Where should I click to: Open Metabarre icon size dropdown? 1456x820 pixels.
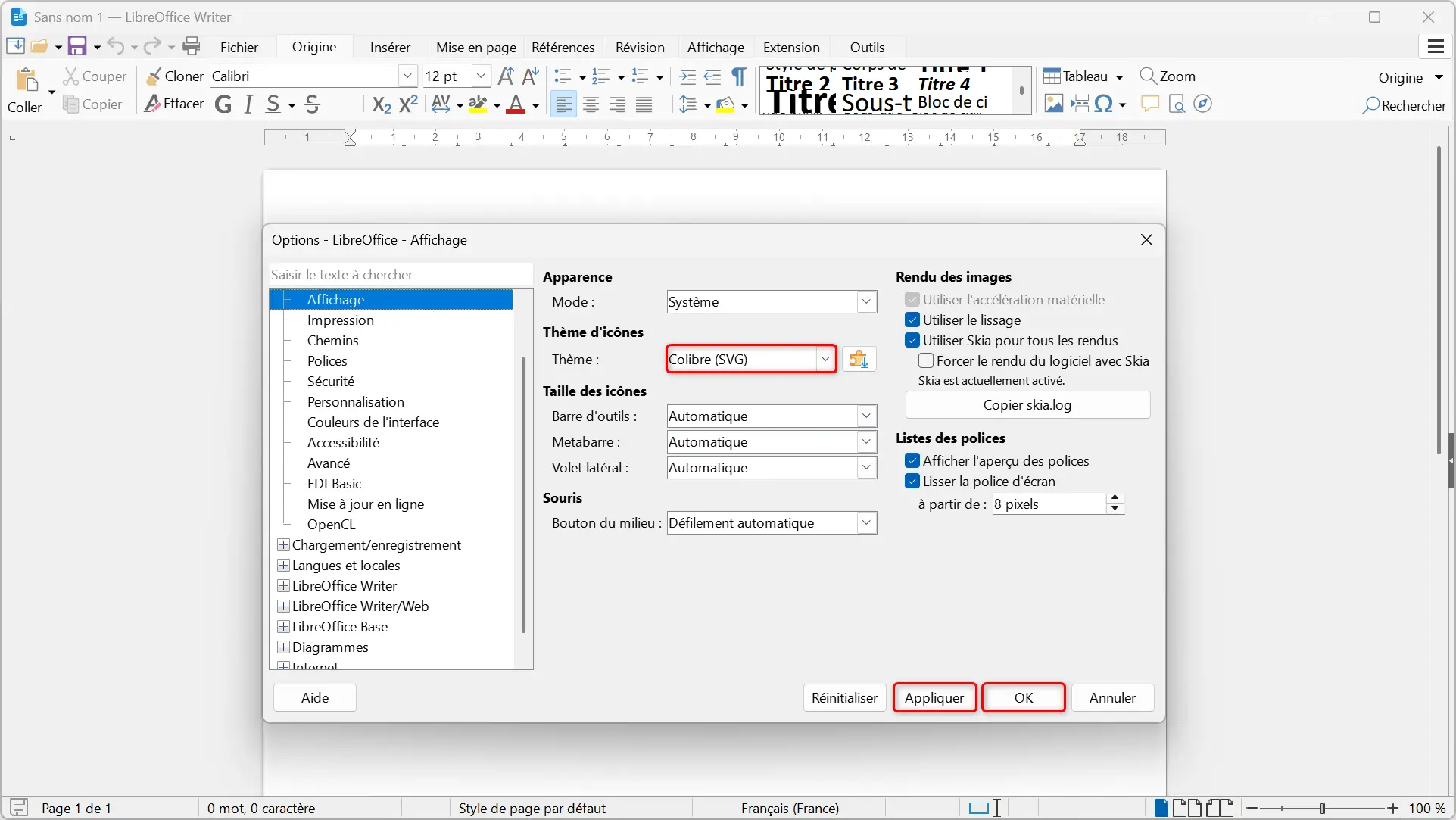tap(772, 441)
